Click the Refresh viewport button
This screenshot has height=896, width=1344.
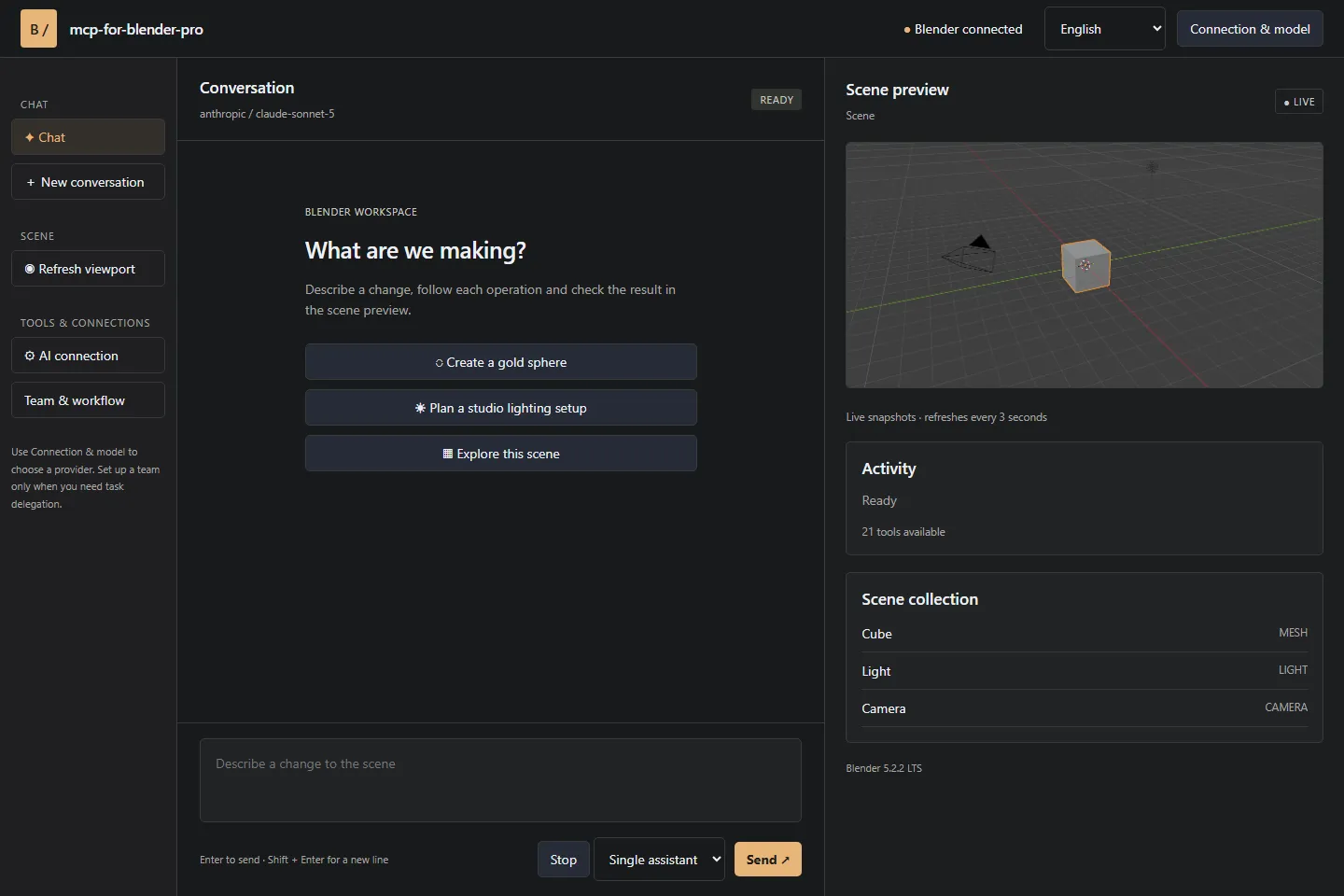[88, 269]
